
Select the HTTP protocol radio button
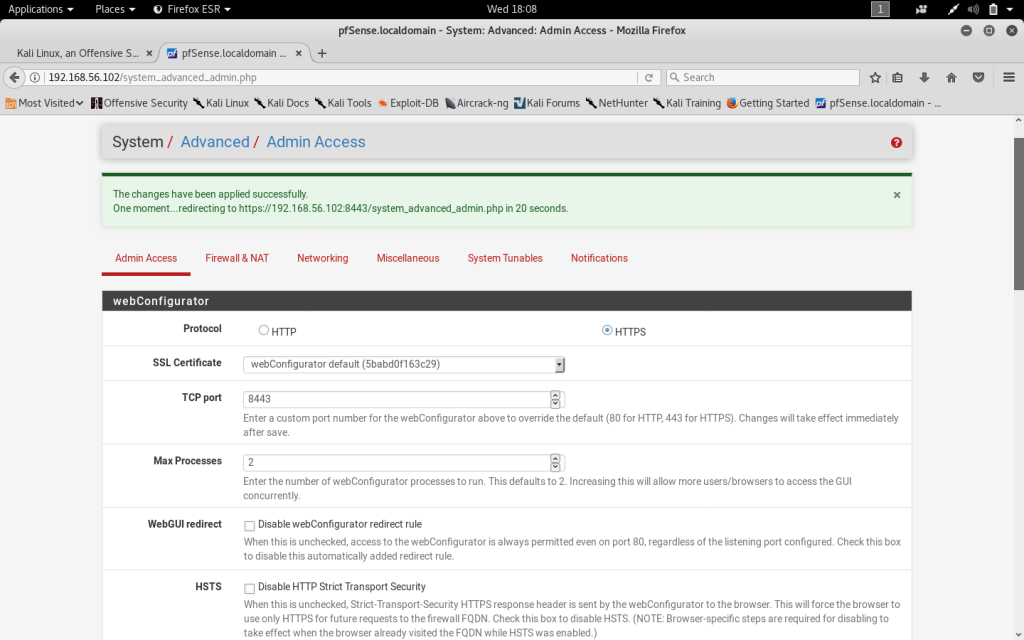(x=264, y=330)
